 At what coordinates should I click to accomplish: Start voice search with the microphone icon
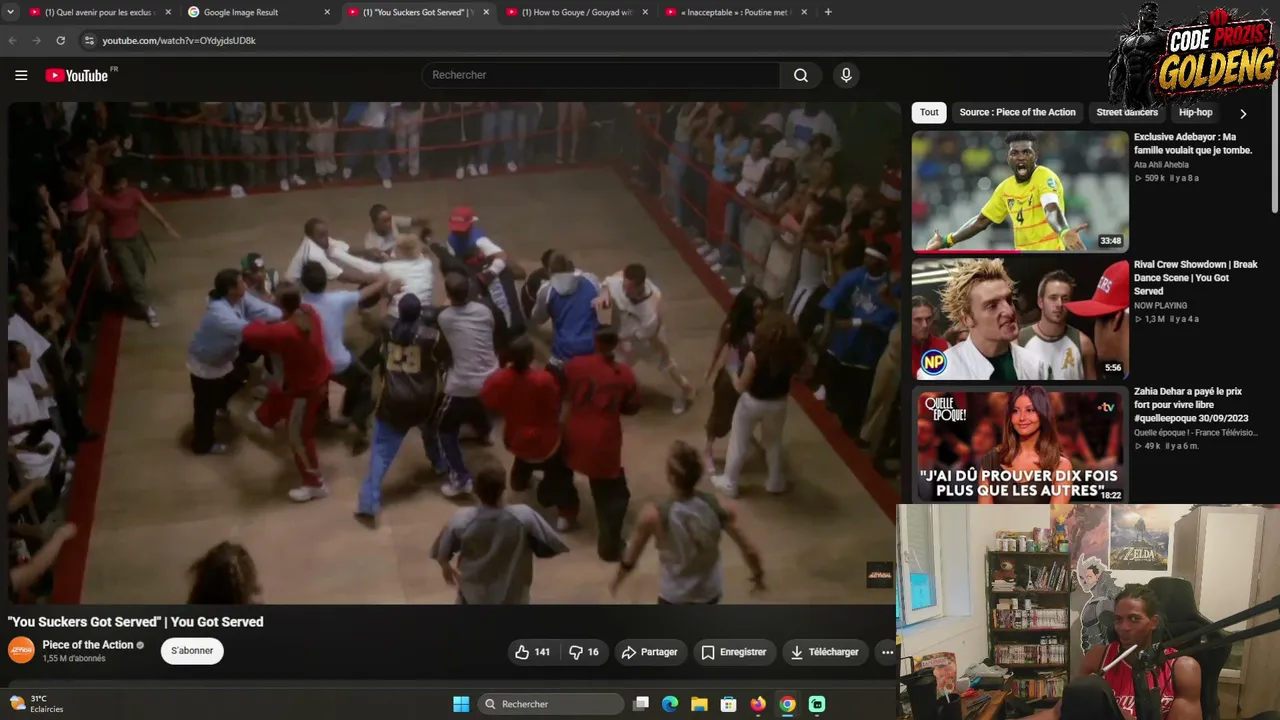[846, 75]
